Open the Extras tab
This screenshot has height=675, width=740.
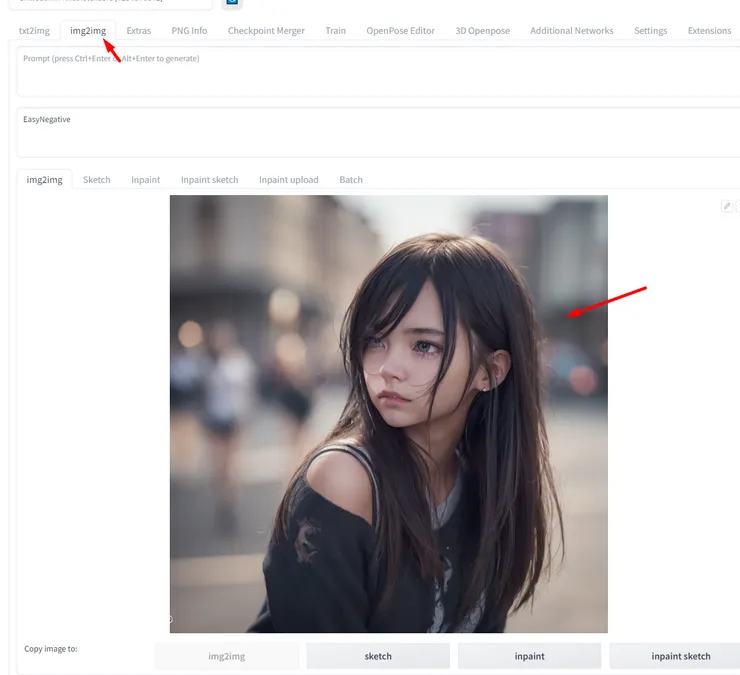click(139, 31)
